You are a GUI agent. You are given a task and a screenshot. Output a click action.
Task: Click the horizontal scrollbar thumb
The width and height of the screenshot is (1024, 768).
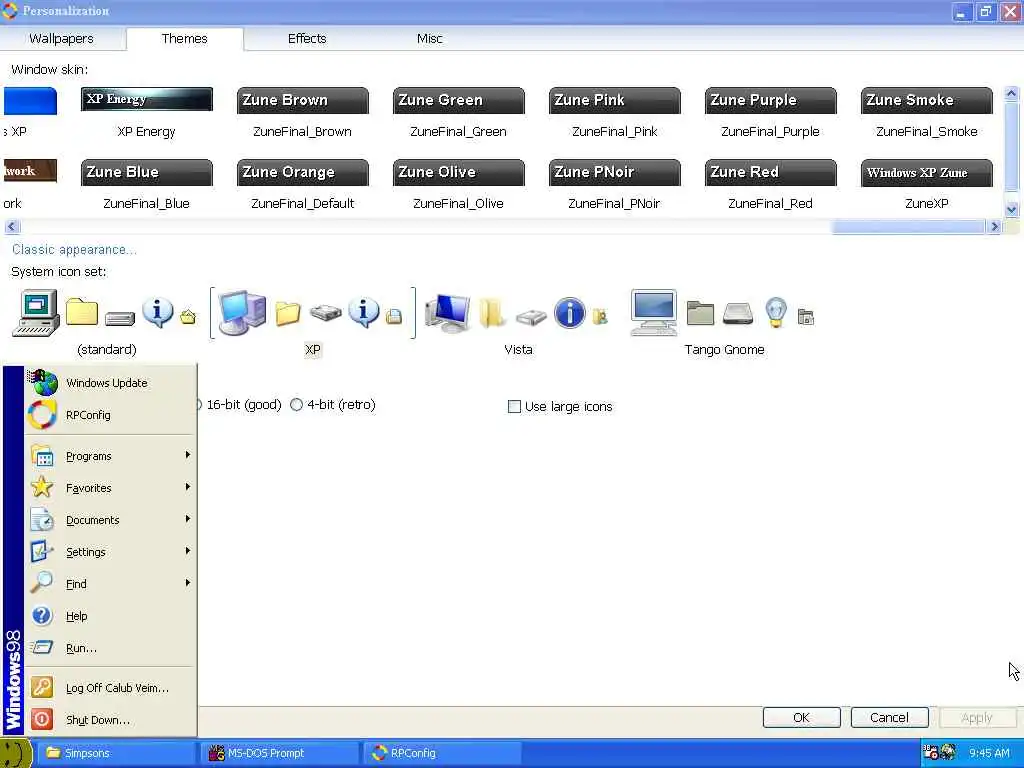point(908,227)
